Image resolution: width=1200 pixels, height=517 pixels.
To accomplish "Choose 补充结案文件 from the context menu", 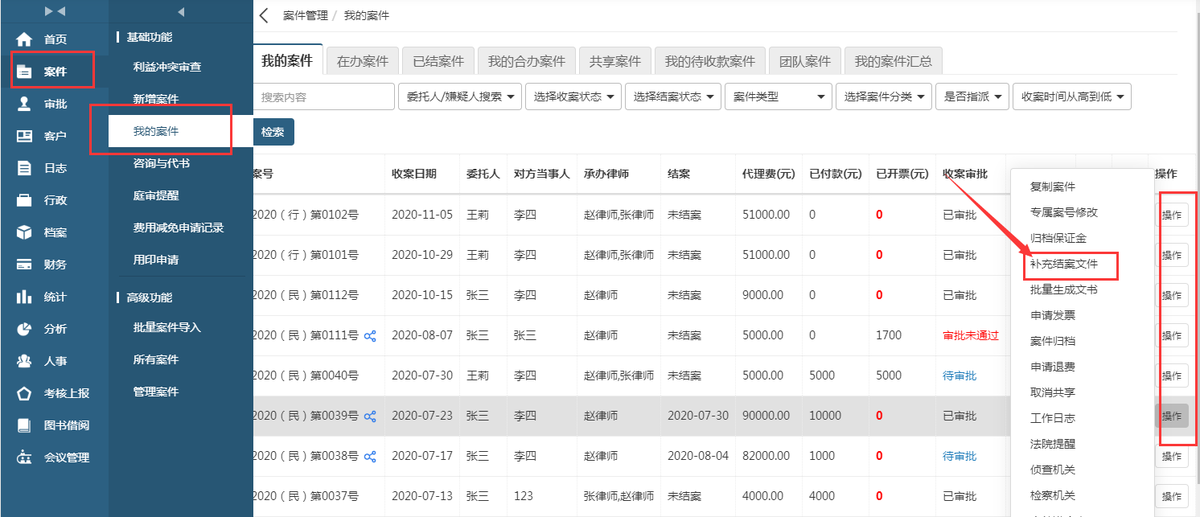I will pos(1064,264).
